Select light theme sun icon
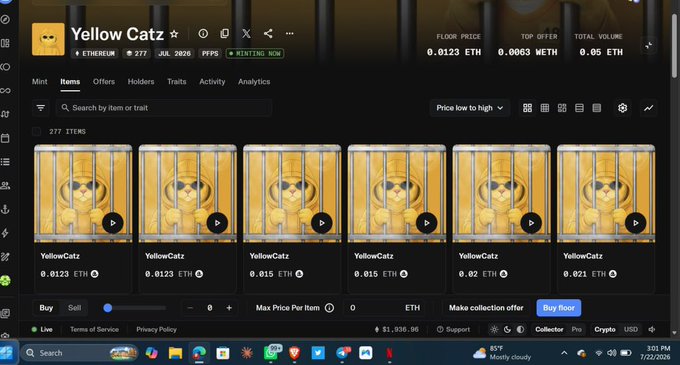This screenshot has height=365, width=680. click(494, 329)
